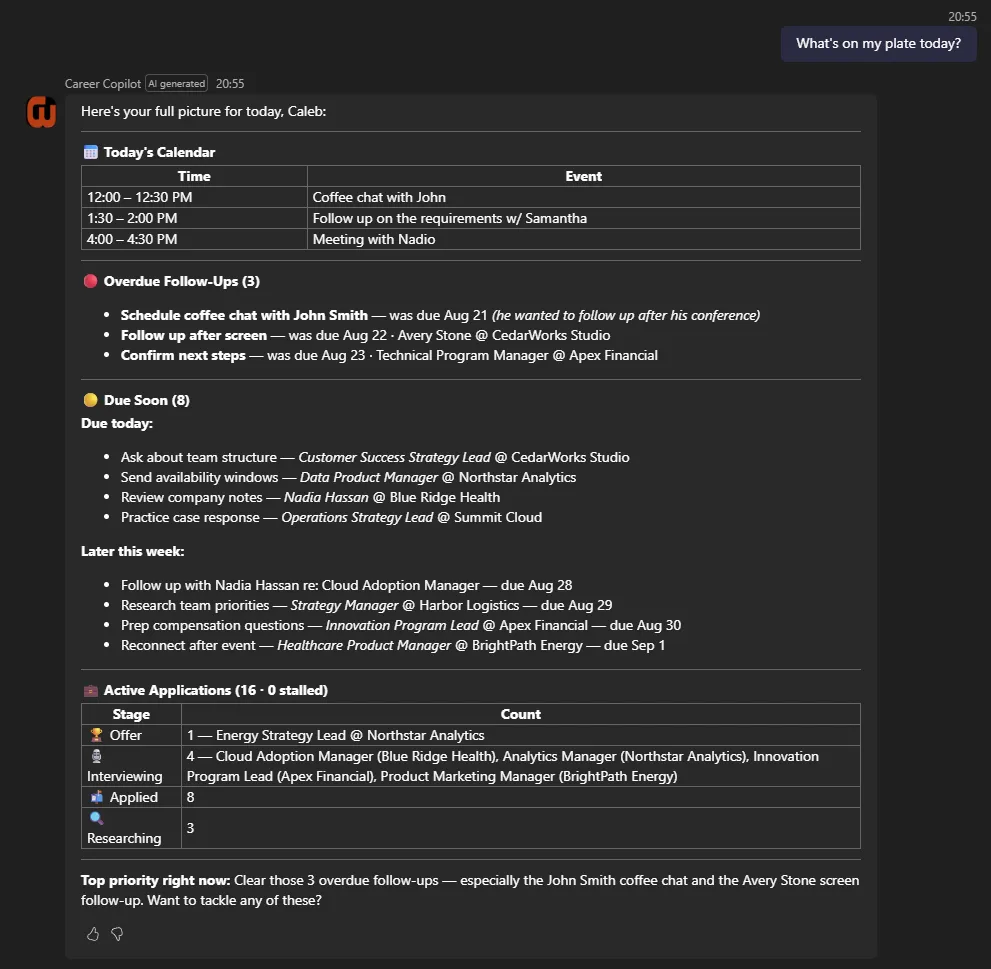Click the 'Top priority right now' summary text
The height and width of the screenshot is (969, 991).
coord(470,891)
